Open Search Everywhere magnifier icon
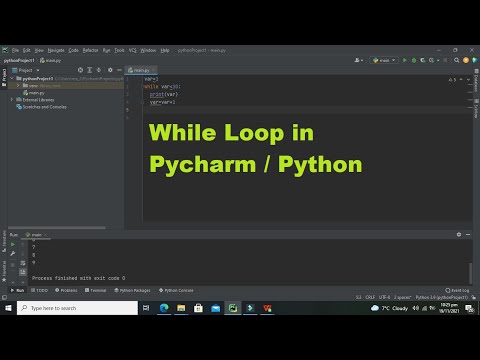Screen dimensions: 480x360 point(456,60)
